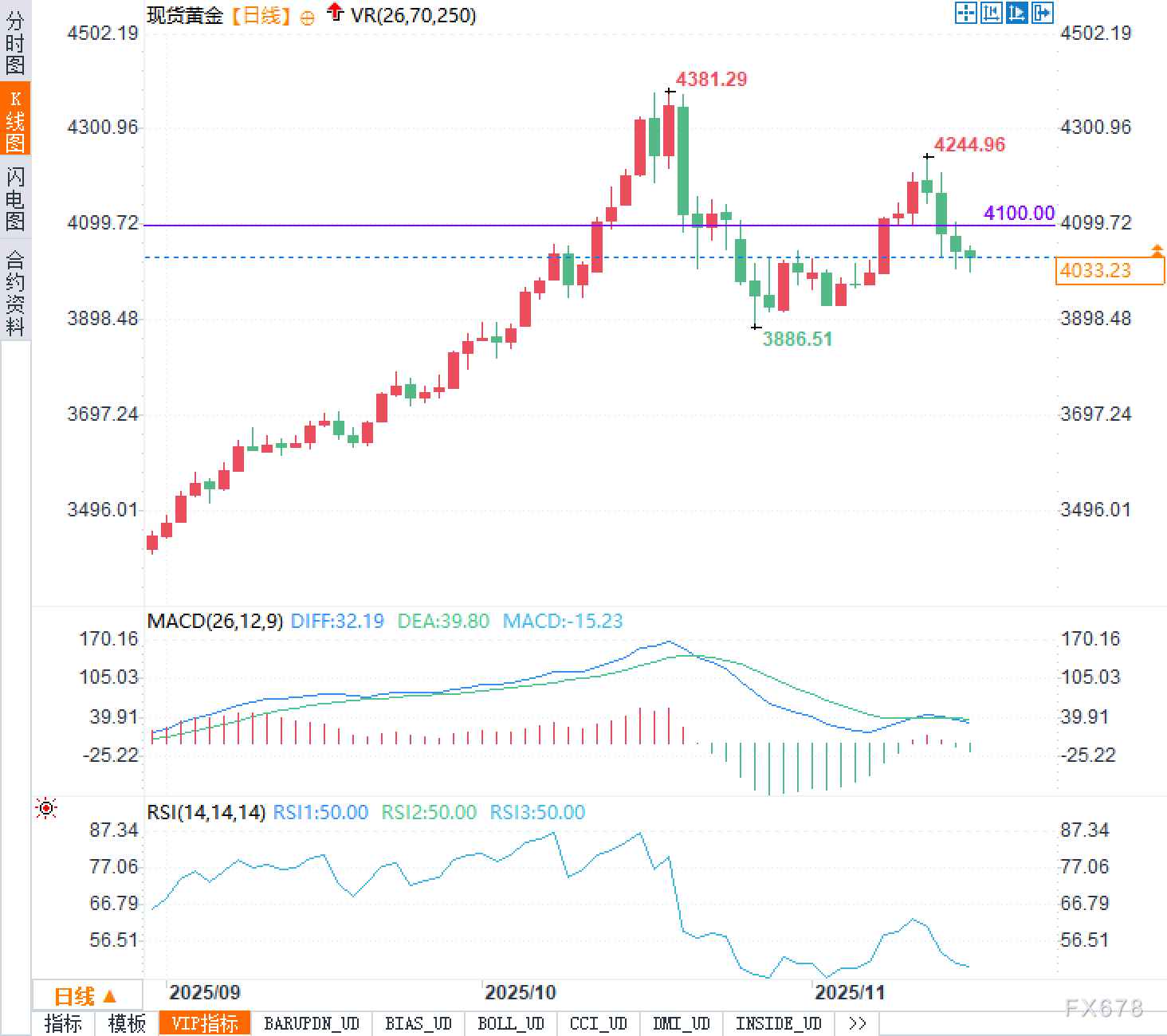1167x1036 pixels.
Task: Click the CCI_UD indicator button
Action: click(x=598, y=1023)
